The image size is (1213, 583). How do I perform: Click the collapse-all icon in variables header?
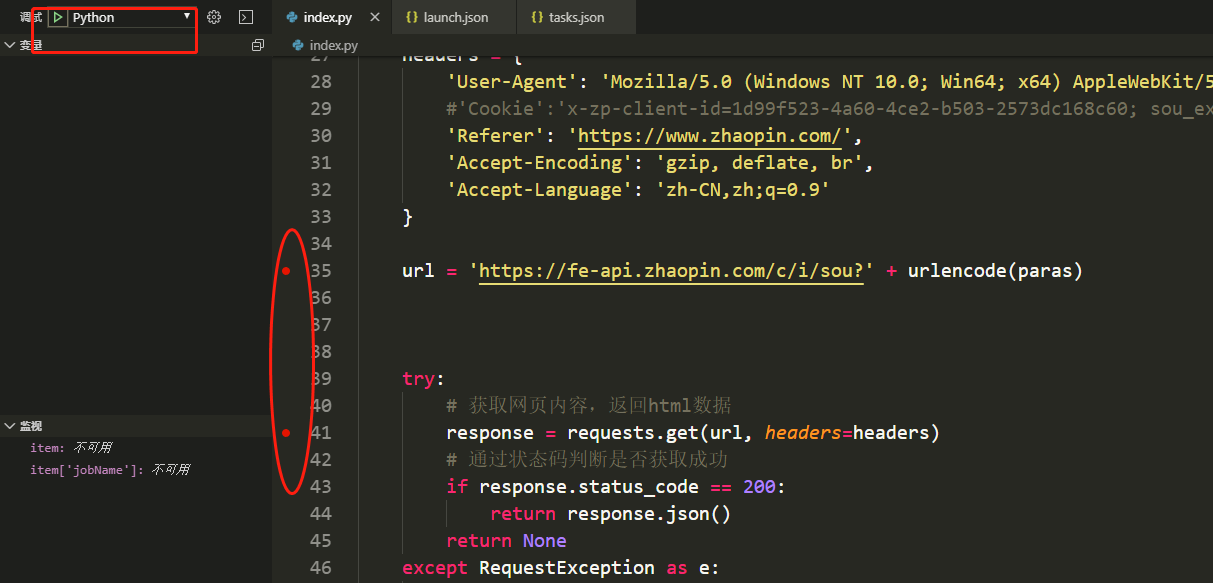(258, 45)
